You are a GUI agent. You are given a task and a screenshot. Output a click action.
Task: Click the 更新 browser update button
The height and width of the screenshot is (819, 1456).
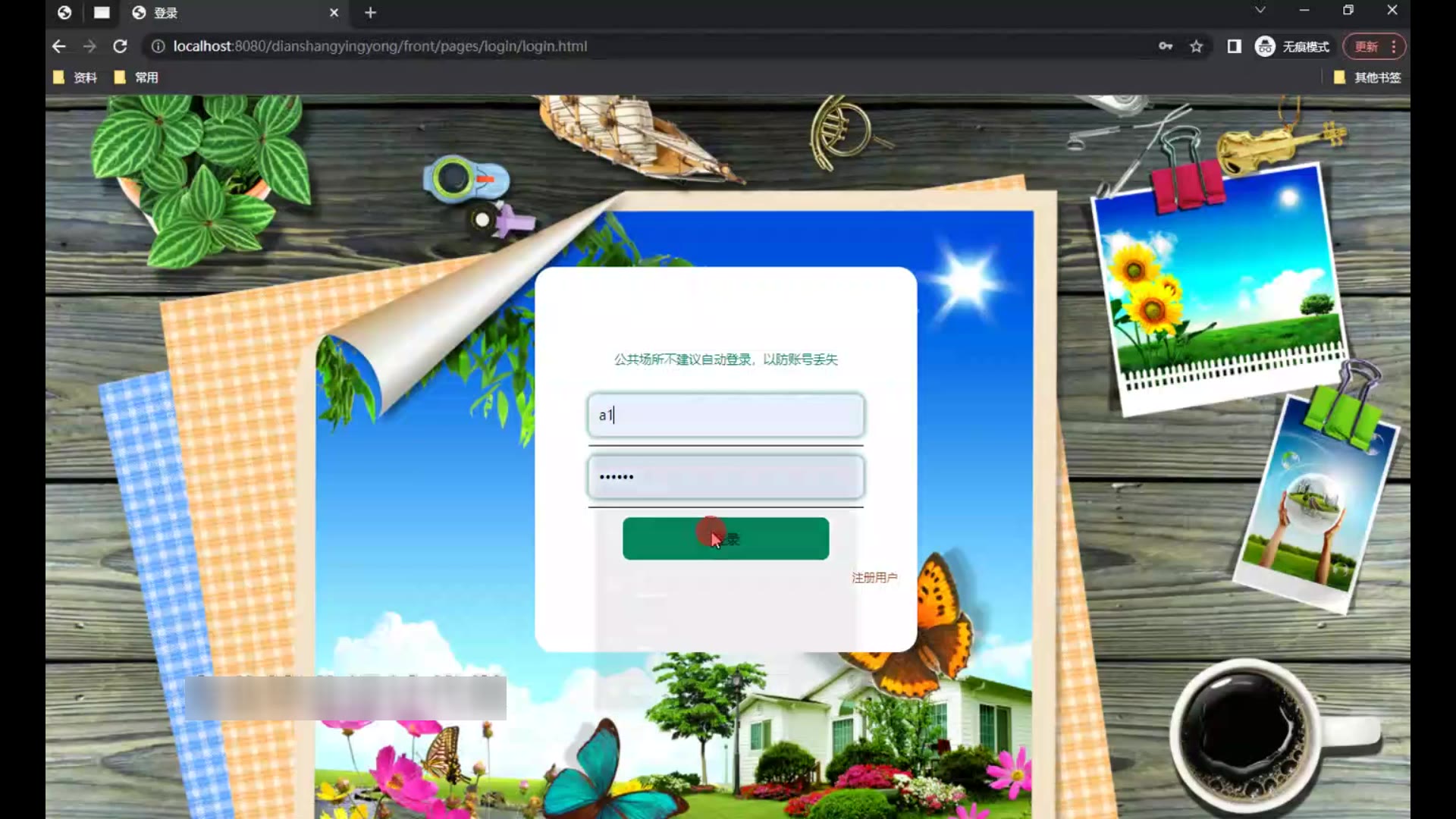1366,46
